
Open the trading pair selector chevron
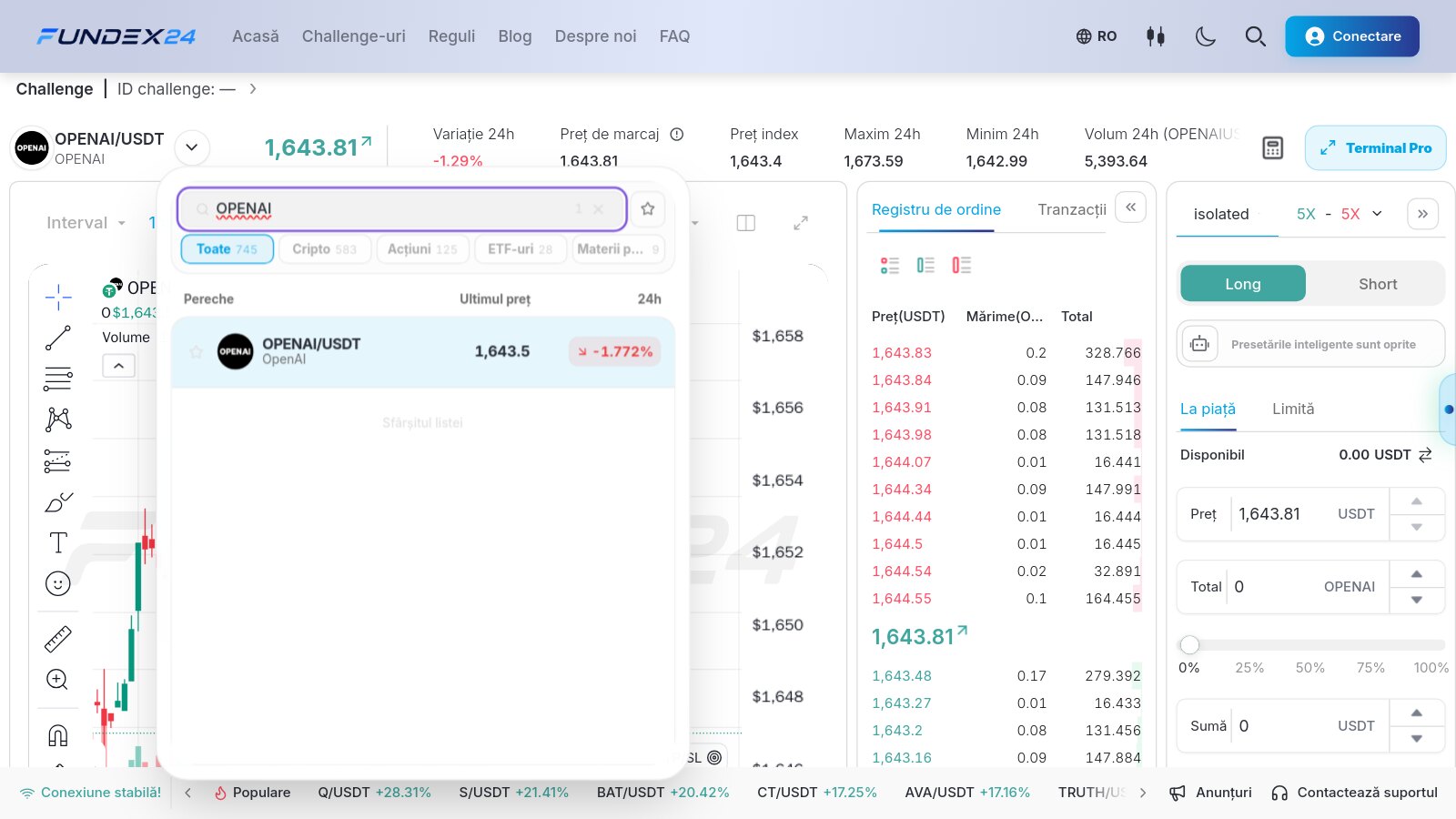pyautogui.click(x=192, y=147)
